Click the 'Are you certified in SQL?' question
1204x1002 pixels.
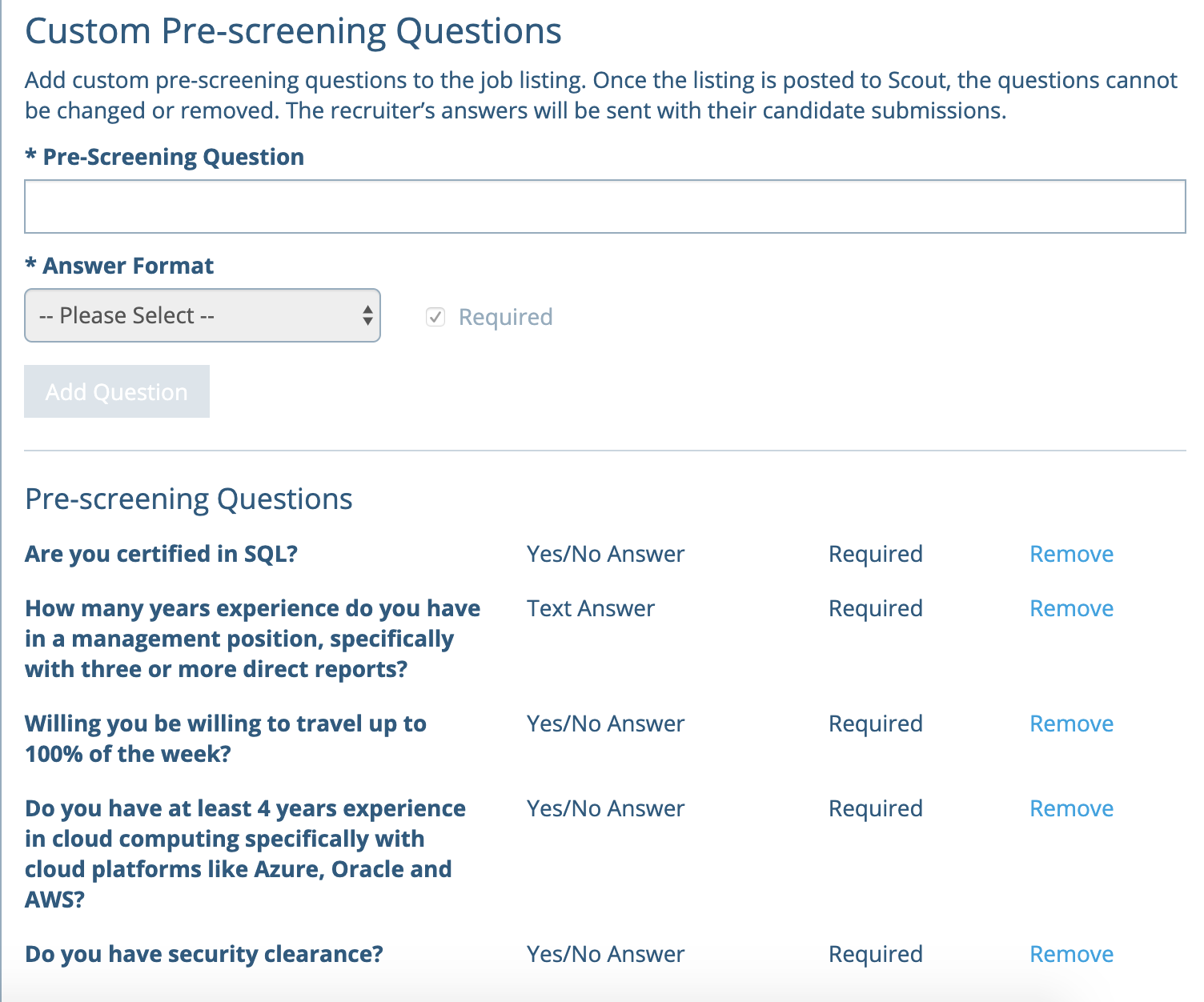click(161, 554)
